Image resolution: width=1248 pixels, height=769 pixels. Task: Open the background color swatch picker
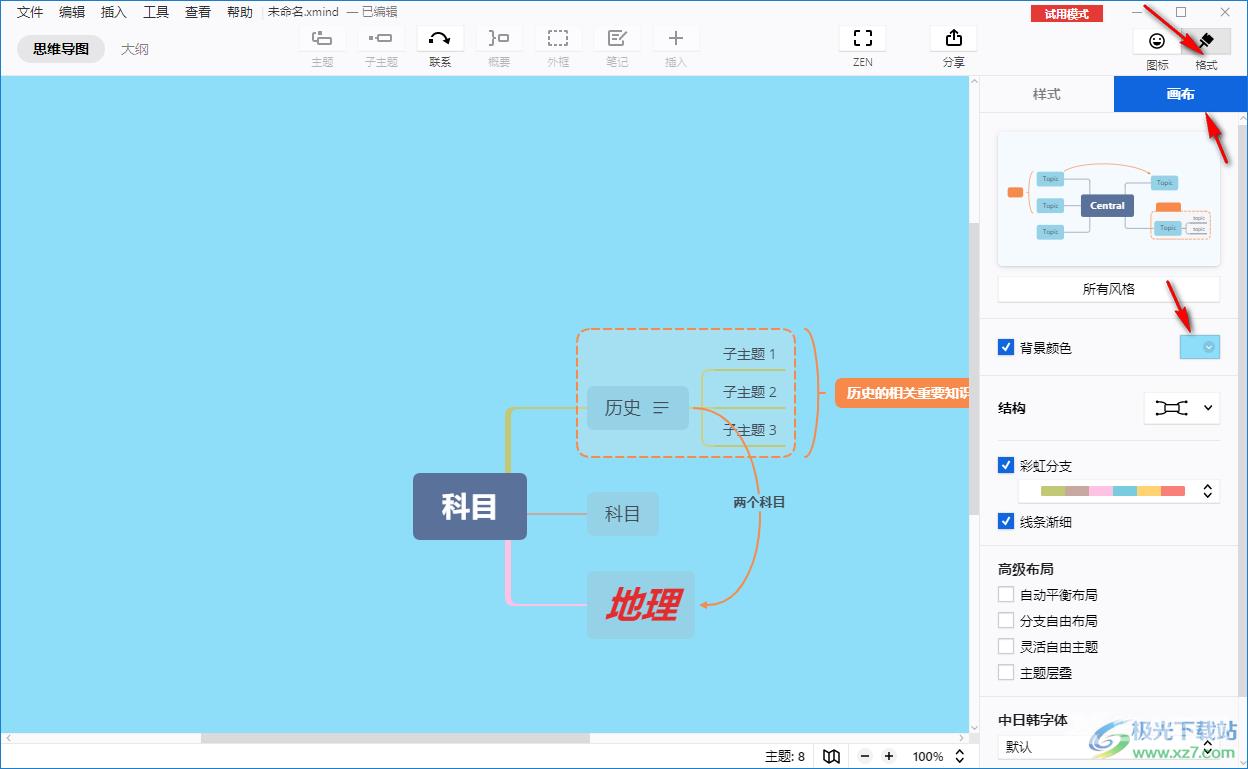(x=1200, y=347)
